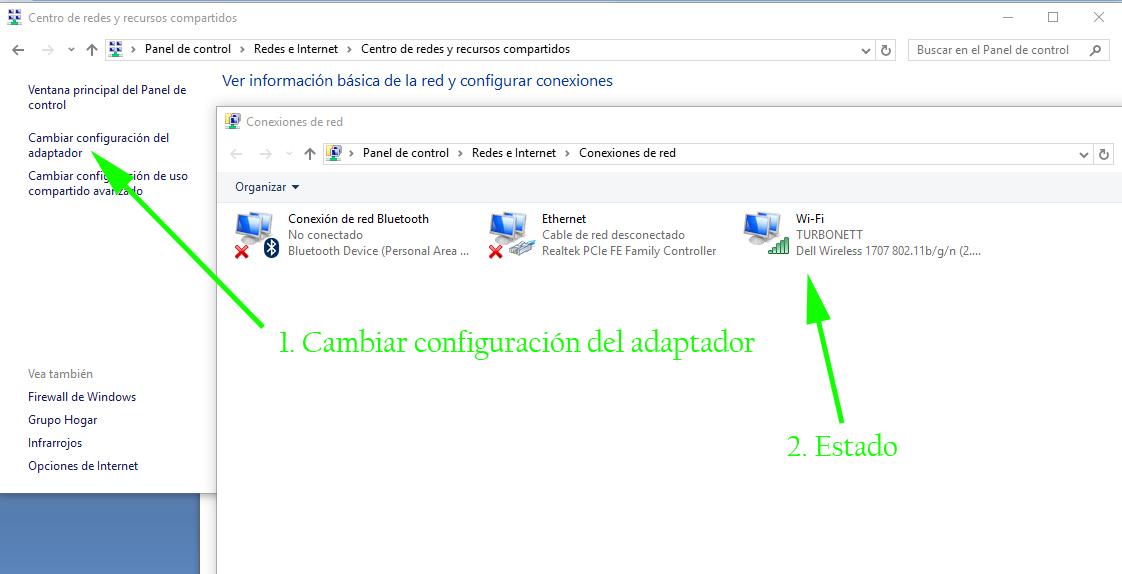This screenshot has height=574, width=1122.
Task: Open Cambiar configuración del adaptador link
Action: click(x=98, y=145)
